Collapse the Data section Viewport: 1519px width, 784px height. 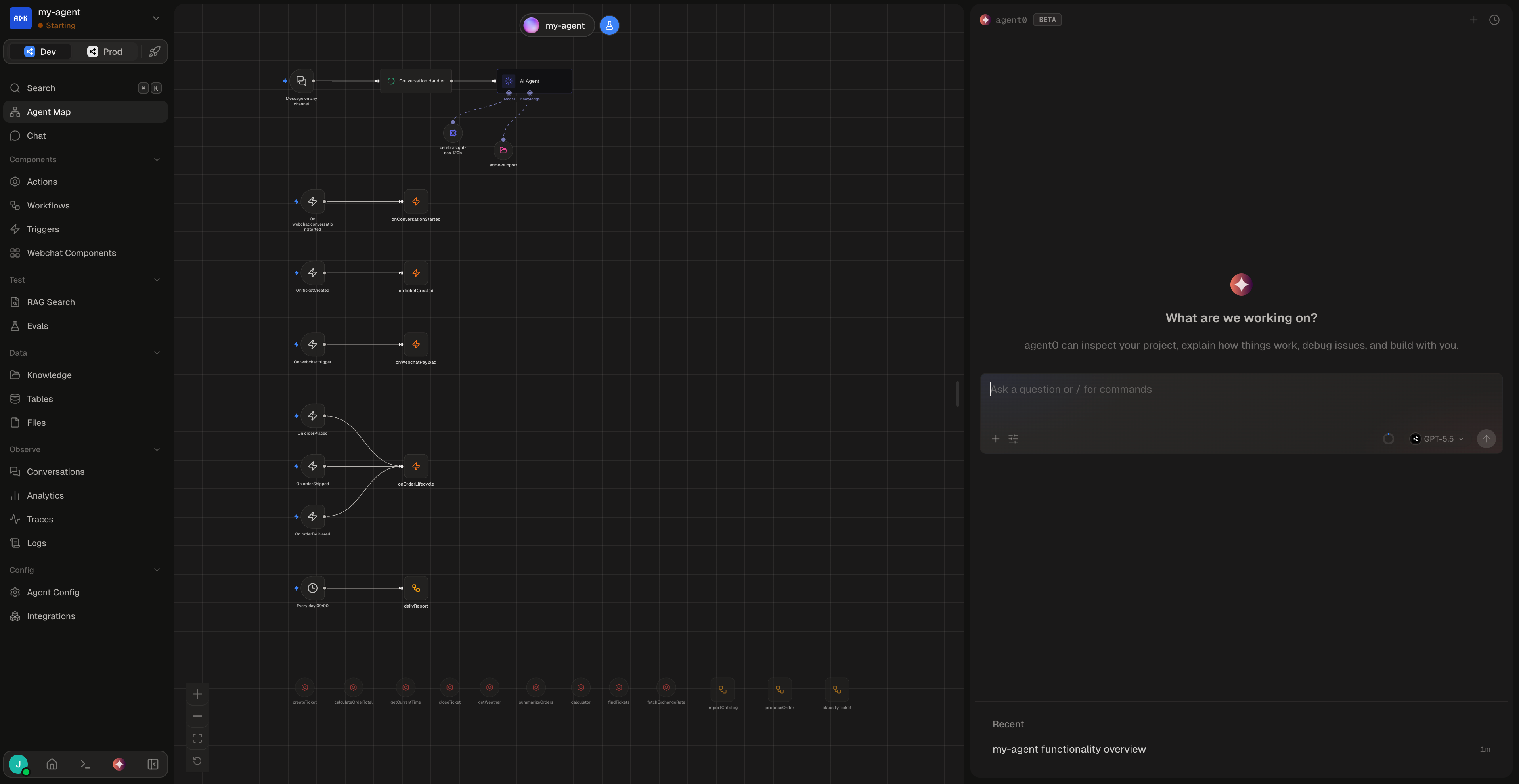pos(157,353)
